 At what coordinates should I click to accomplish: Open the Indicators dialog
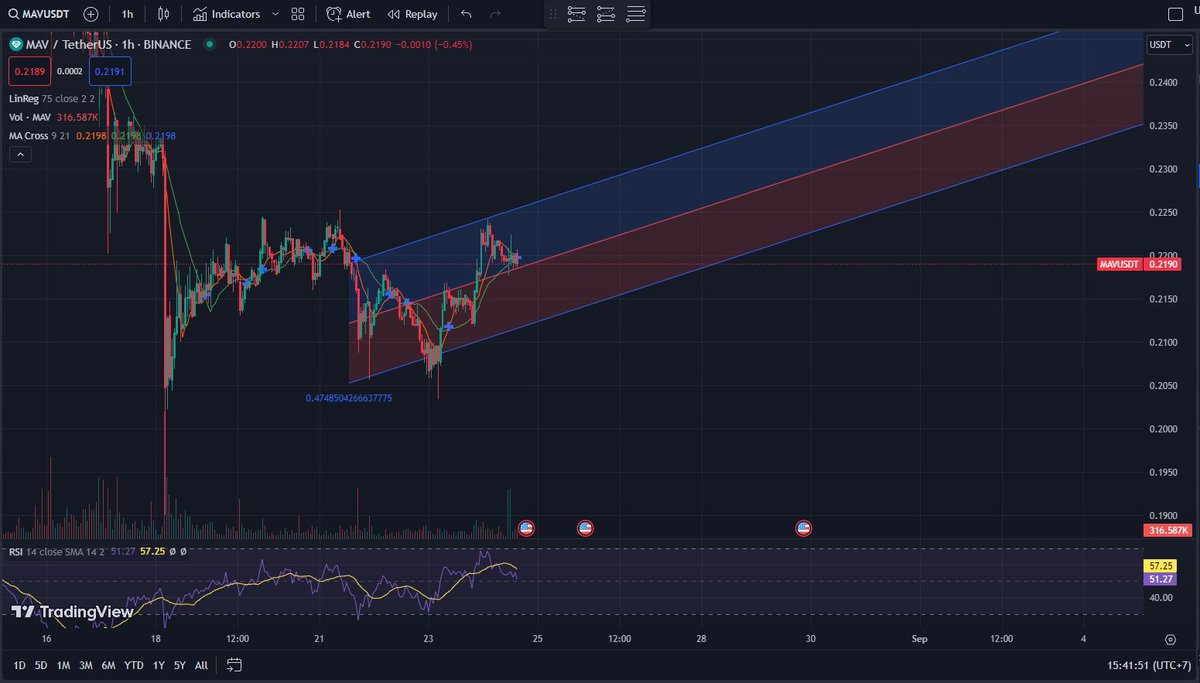227,14
